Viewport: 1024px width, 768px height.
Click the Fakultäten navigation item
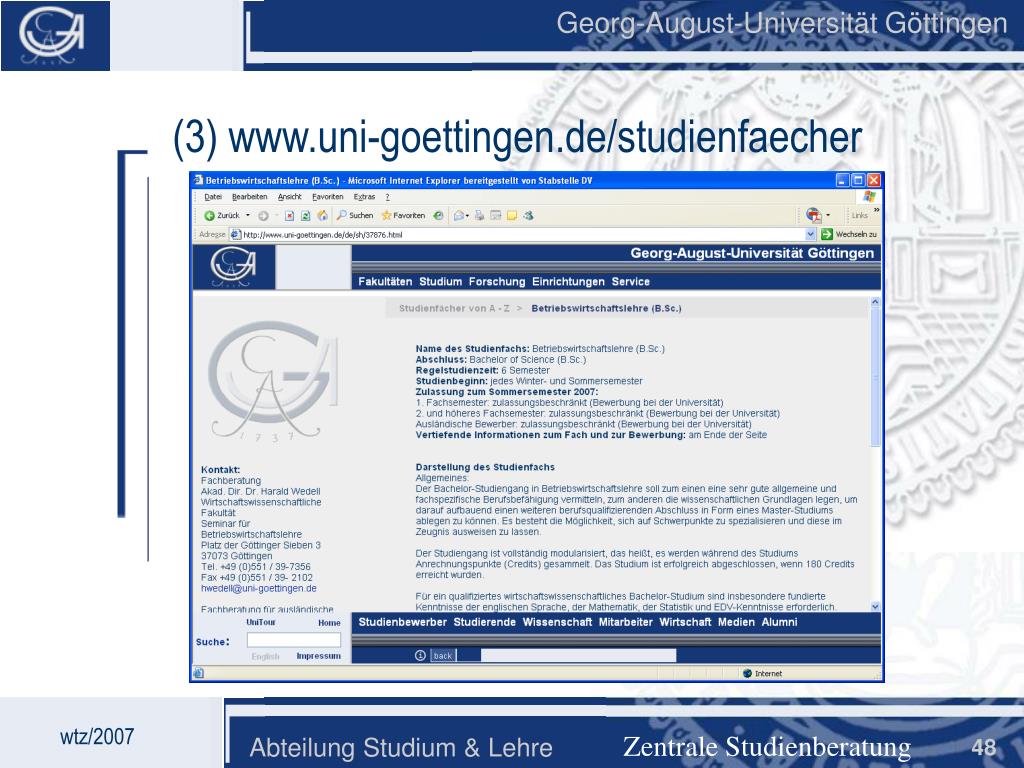coord(385,281)
